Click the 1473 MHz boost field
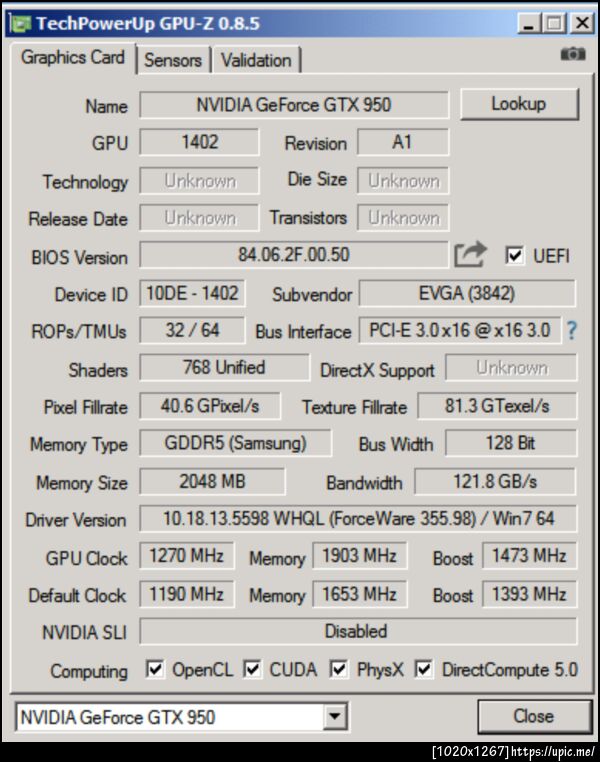 click(x=529, y=555)
